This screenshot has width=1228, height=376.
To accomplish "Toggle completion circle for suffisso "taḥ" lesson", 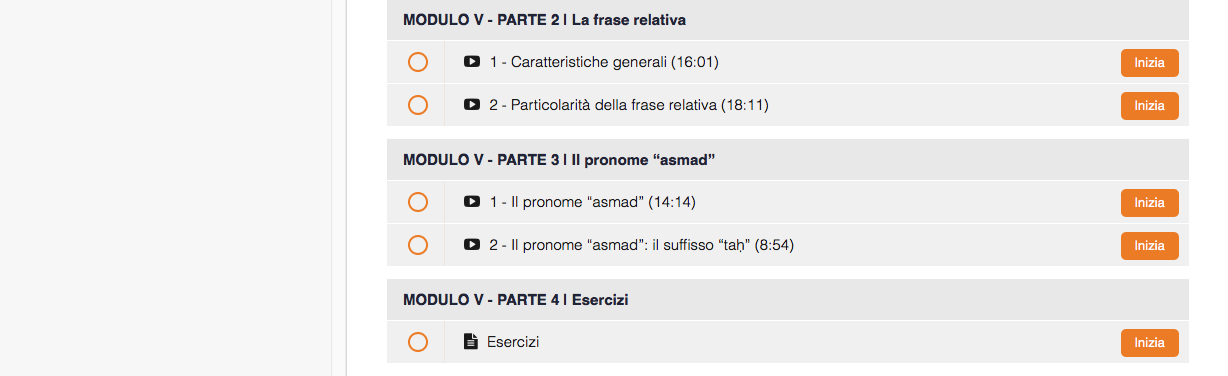I will (418, 245).
